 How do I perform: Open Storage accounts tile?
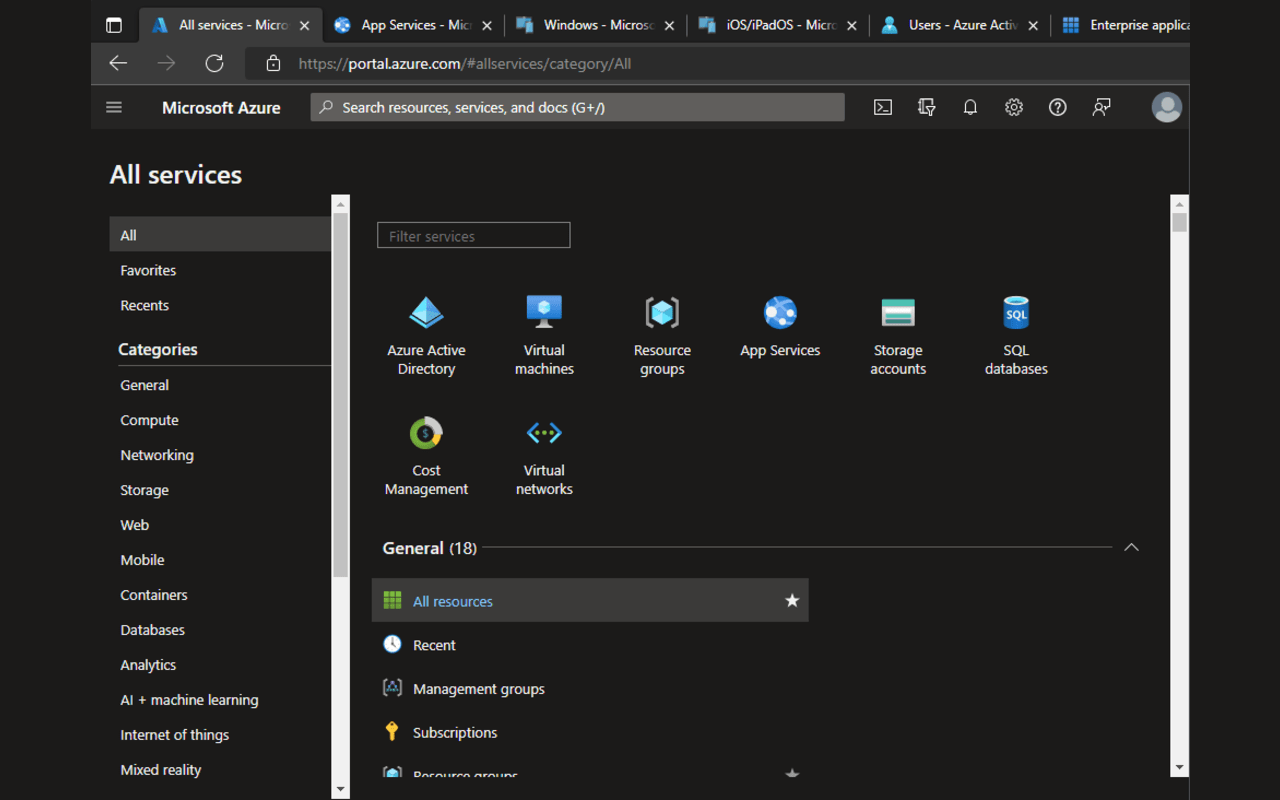pyautogui.click(x=898, y=337)
